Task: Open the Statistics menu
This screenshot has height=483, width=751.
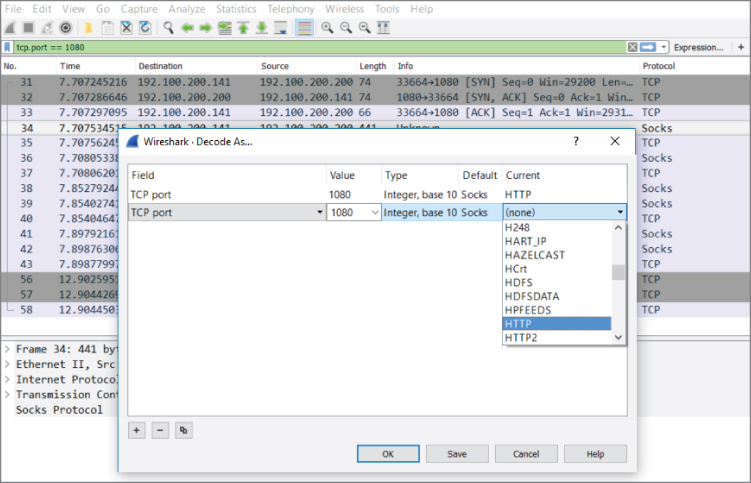Action: (x=236, y=9)
